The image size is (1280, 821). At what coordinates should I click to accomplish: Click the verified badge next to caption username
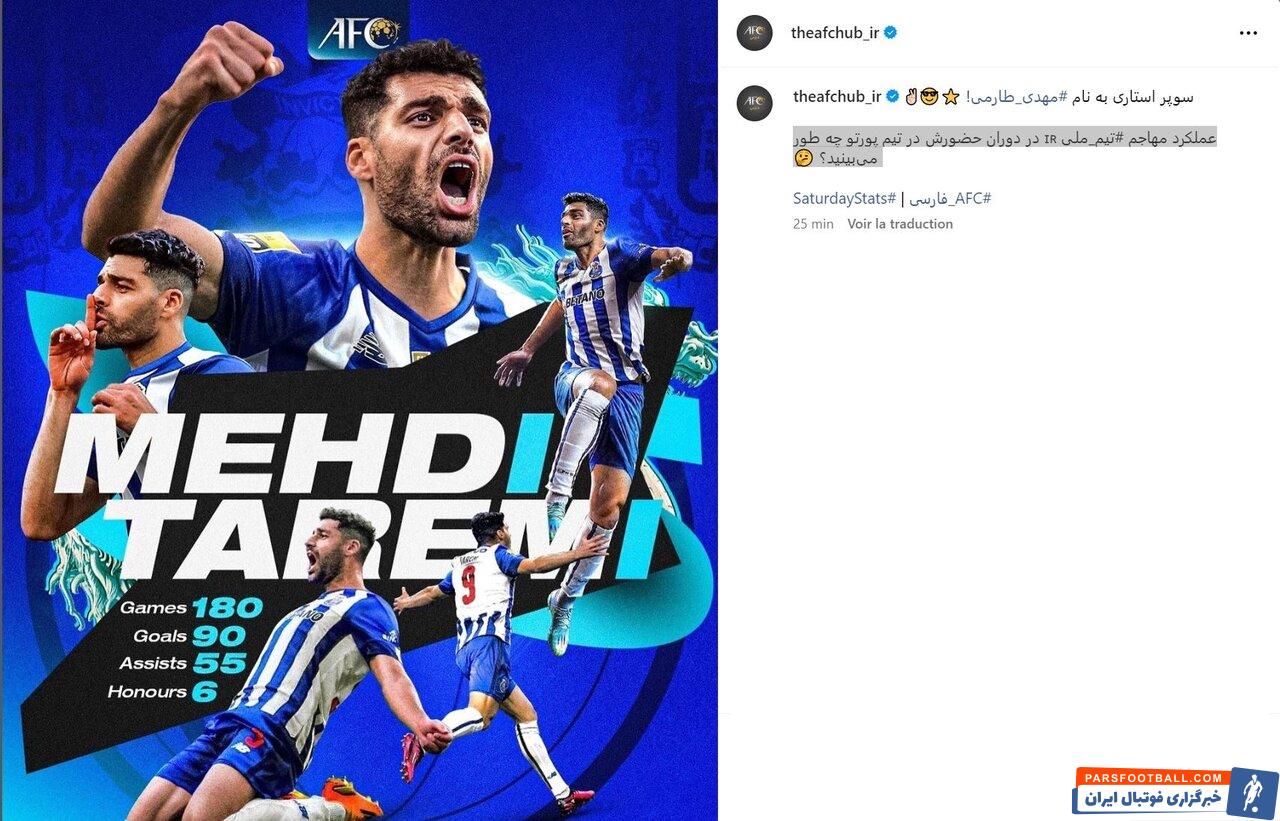(893, 97)
